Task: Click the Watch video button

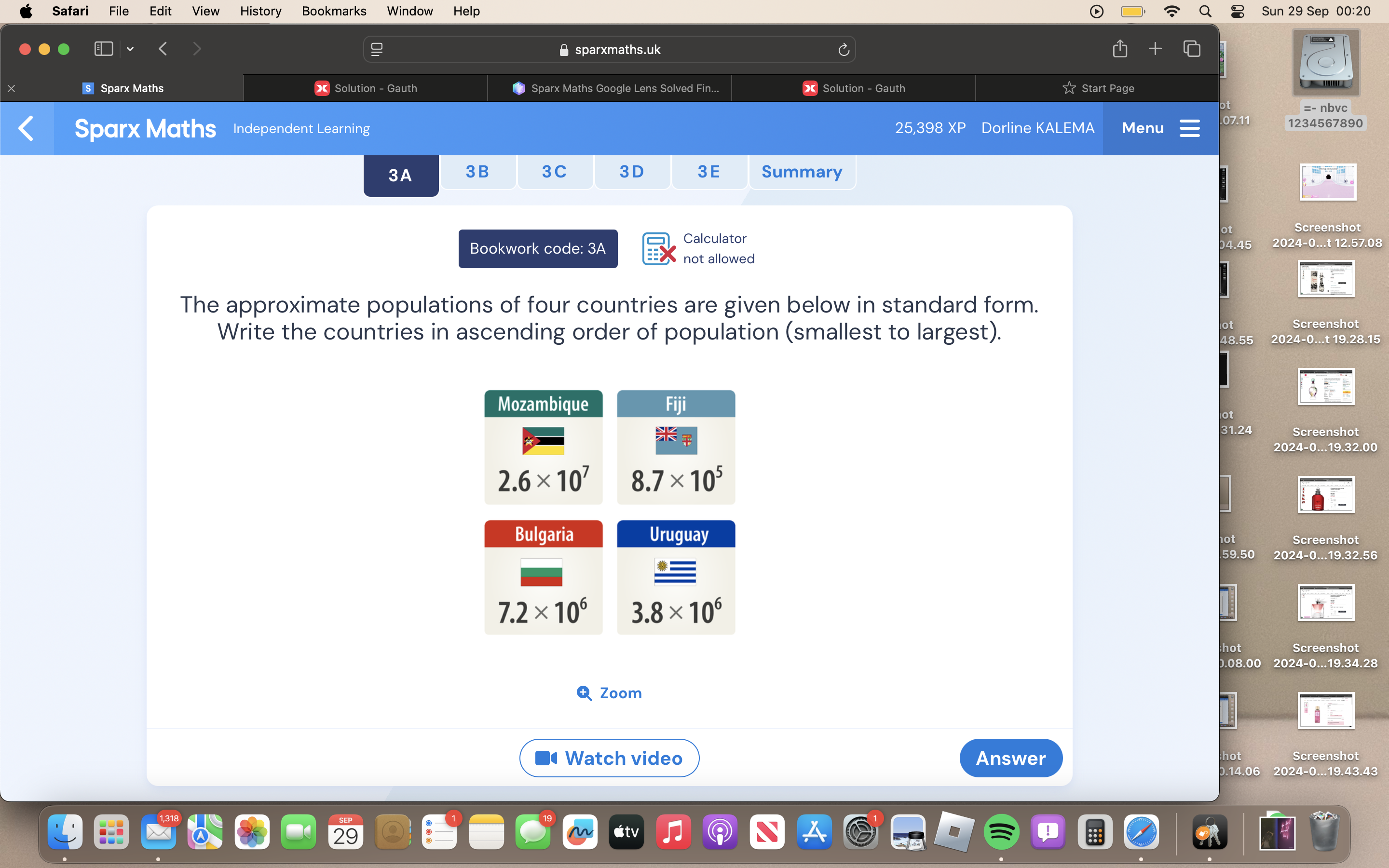Action: pyautogui.click(x=608, y=758)
